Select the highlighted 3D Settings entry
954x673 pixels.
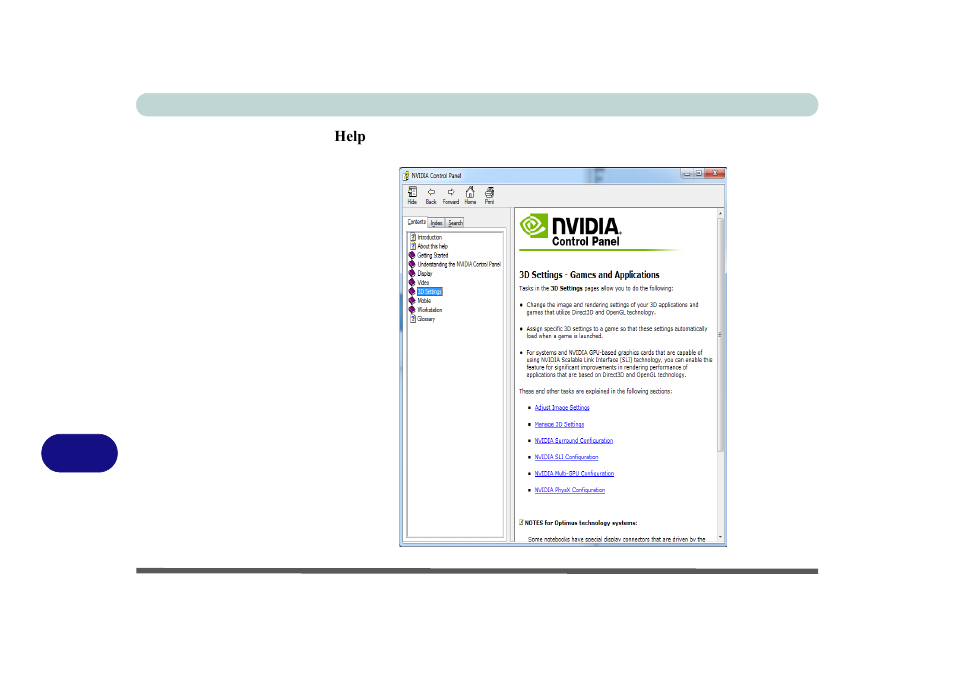430,291
